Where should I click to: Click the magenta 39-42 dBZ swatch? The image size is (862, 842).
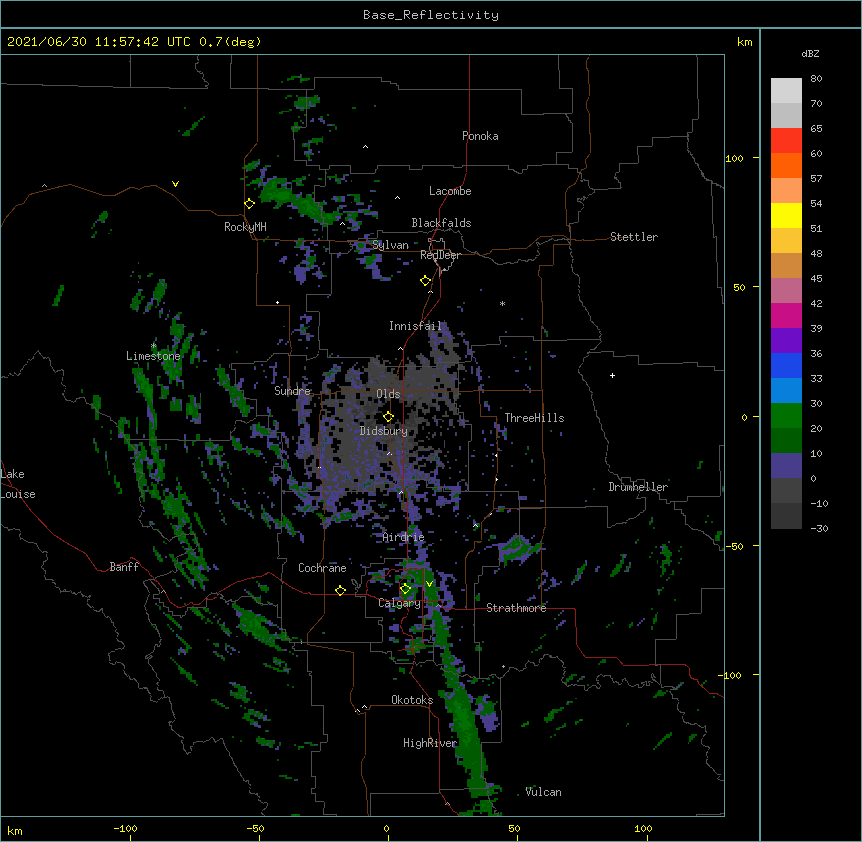tap(786, 315)
